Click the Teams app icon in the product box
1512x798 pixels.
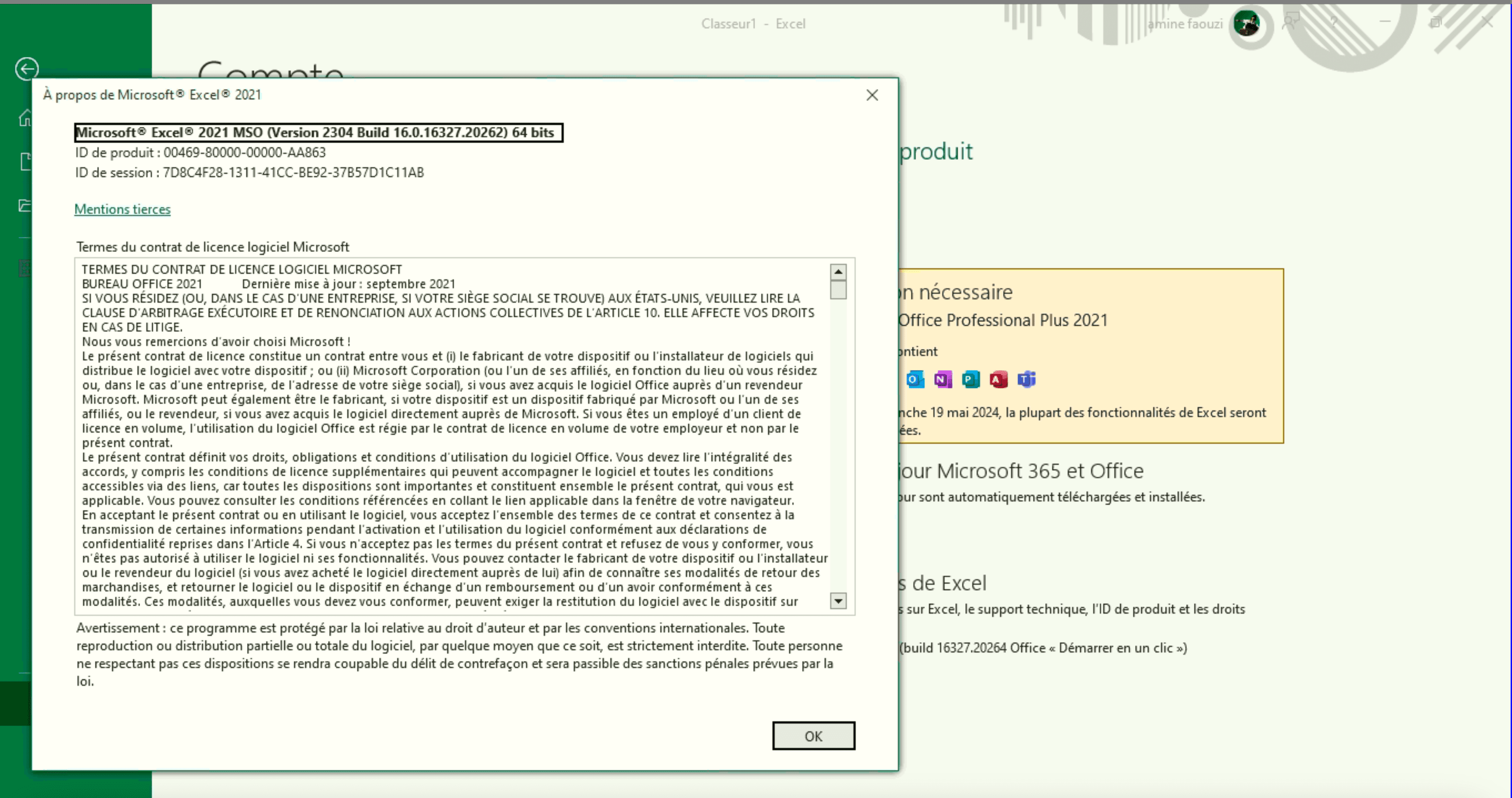(1027, 379)
